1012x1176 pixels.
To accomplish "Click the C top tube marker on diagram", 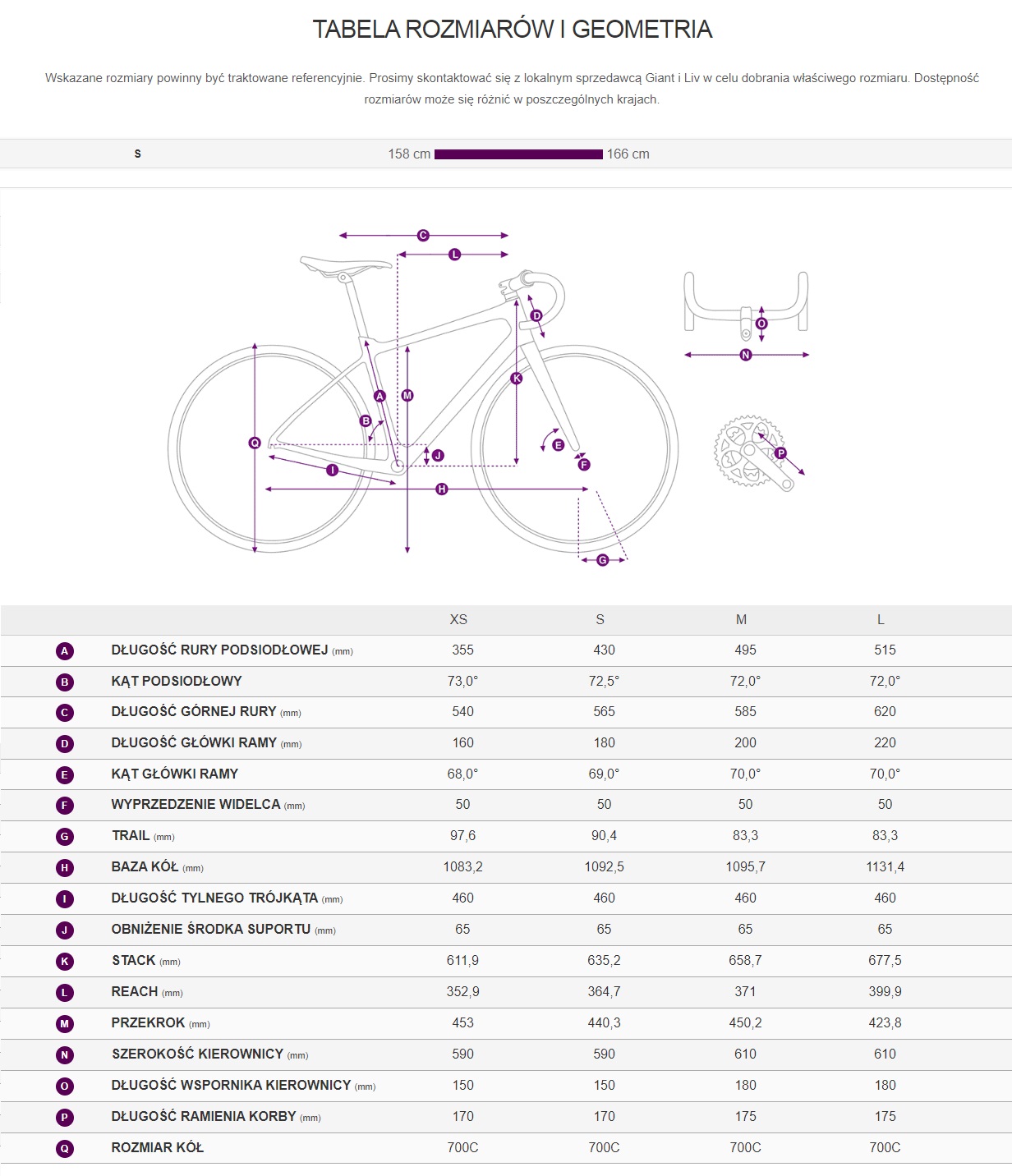I will [x=423, y=236].
